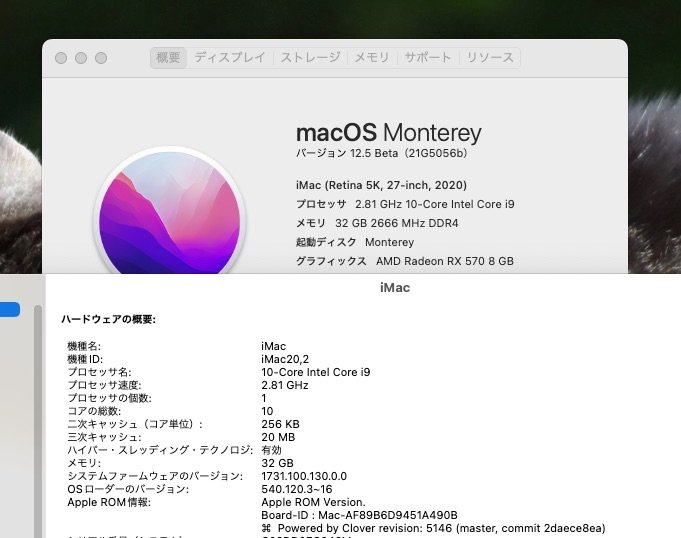Click the システムファームウェアのバージョン label
This screenshot has height=538, width=681.
pos(155,476)
